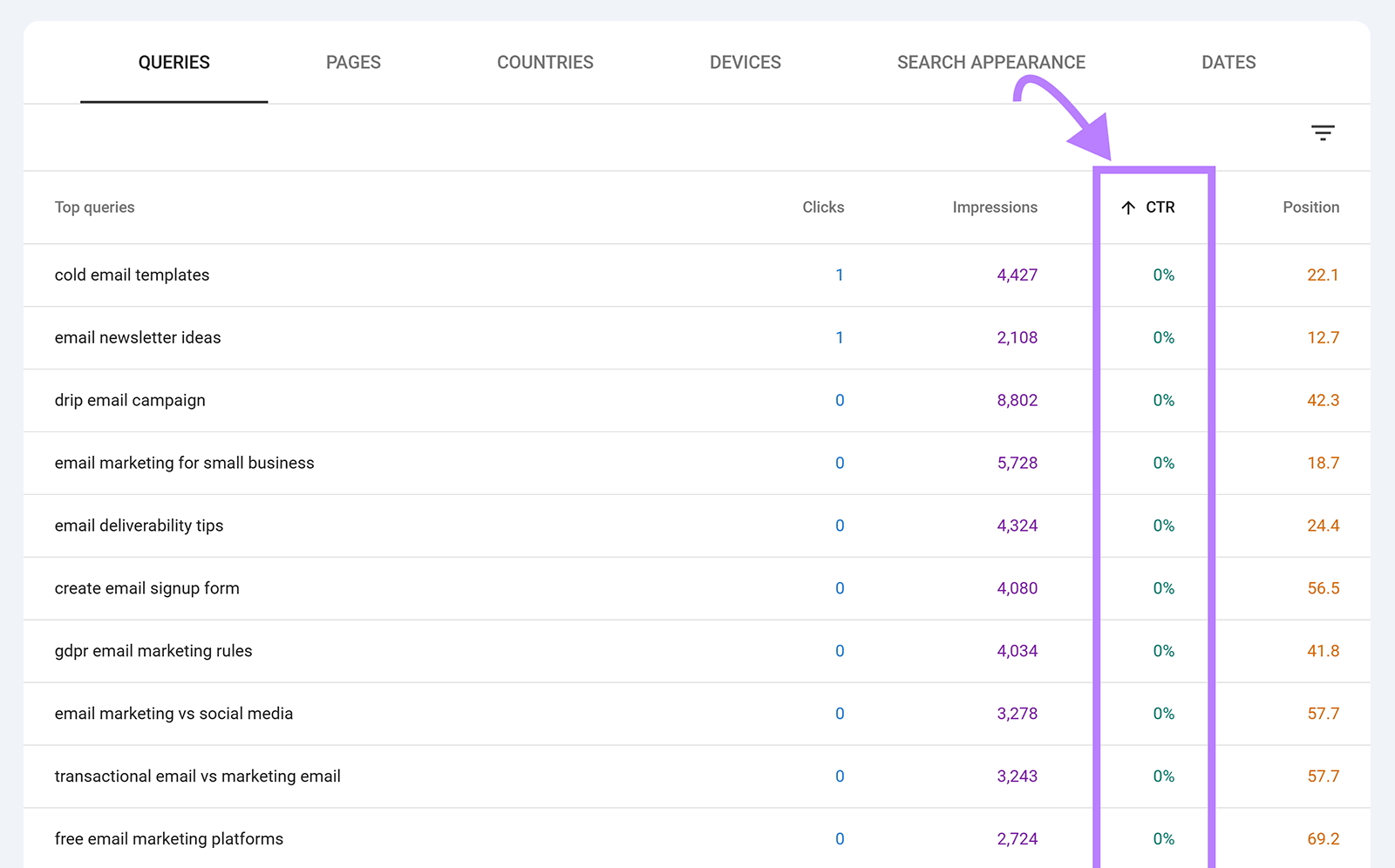
Task: Open the filter icon at top right
Action: click(x=1323, y=133)
